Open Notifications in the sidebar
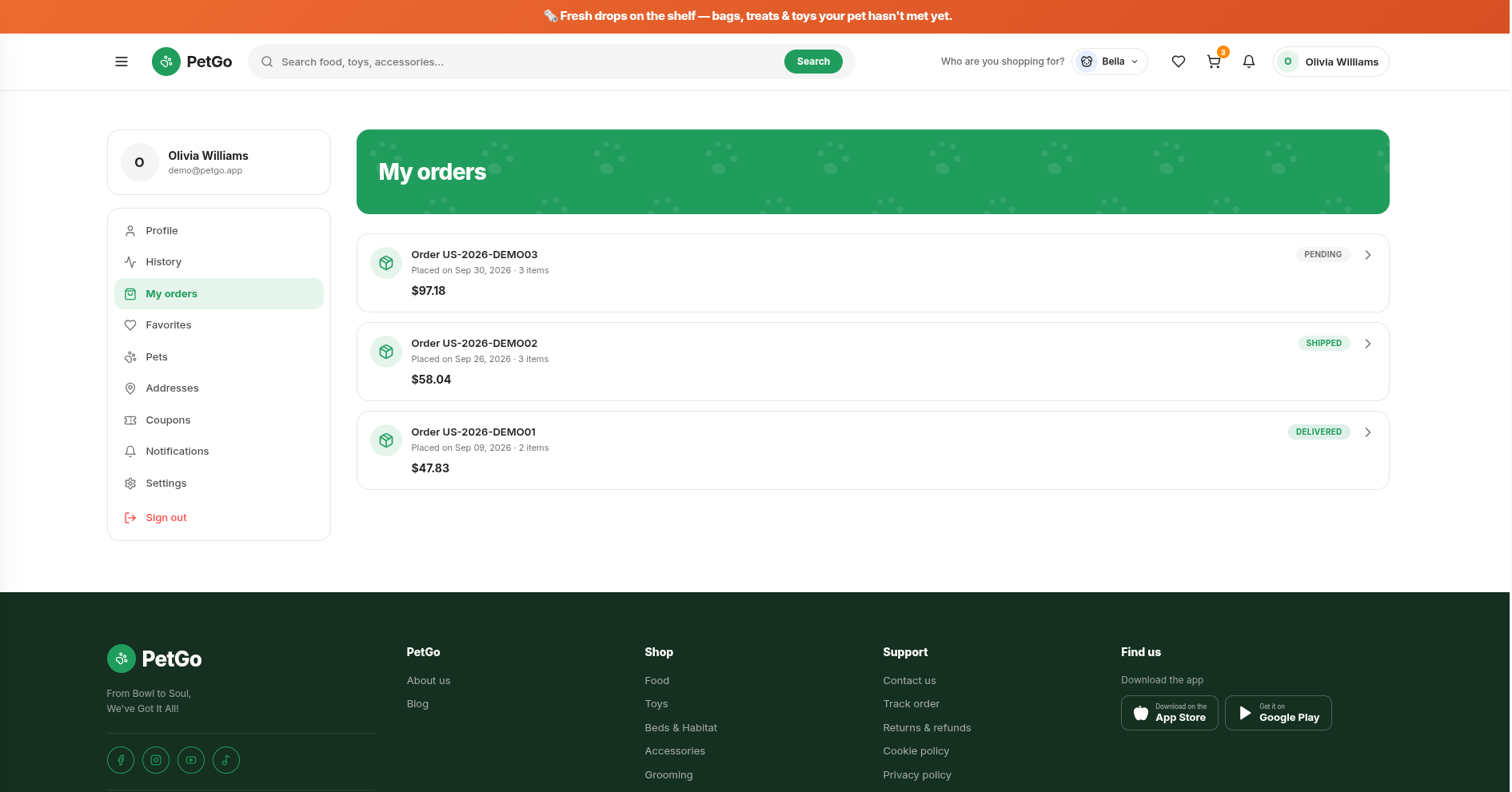The width and height of the screenshot is (1512, 792). pyautogui.click(x=219, y=452)
